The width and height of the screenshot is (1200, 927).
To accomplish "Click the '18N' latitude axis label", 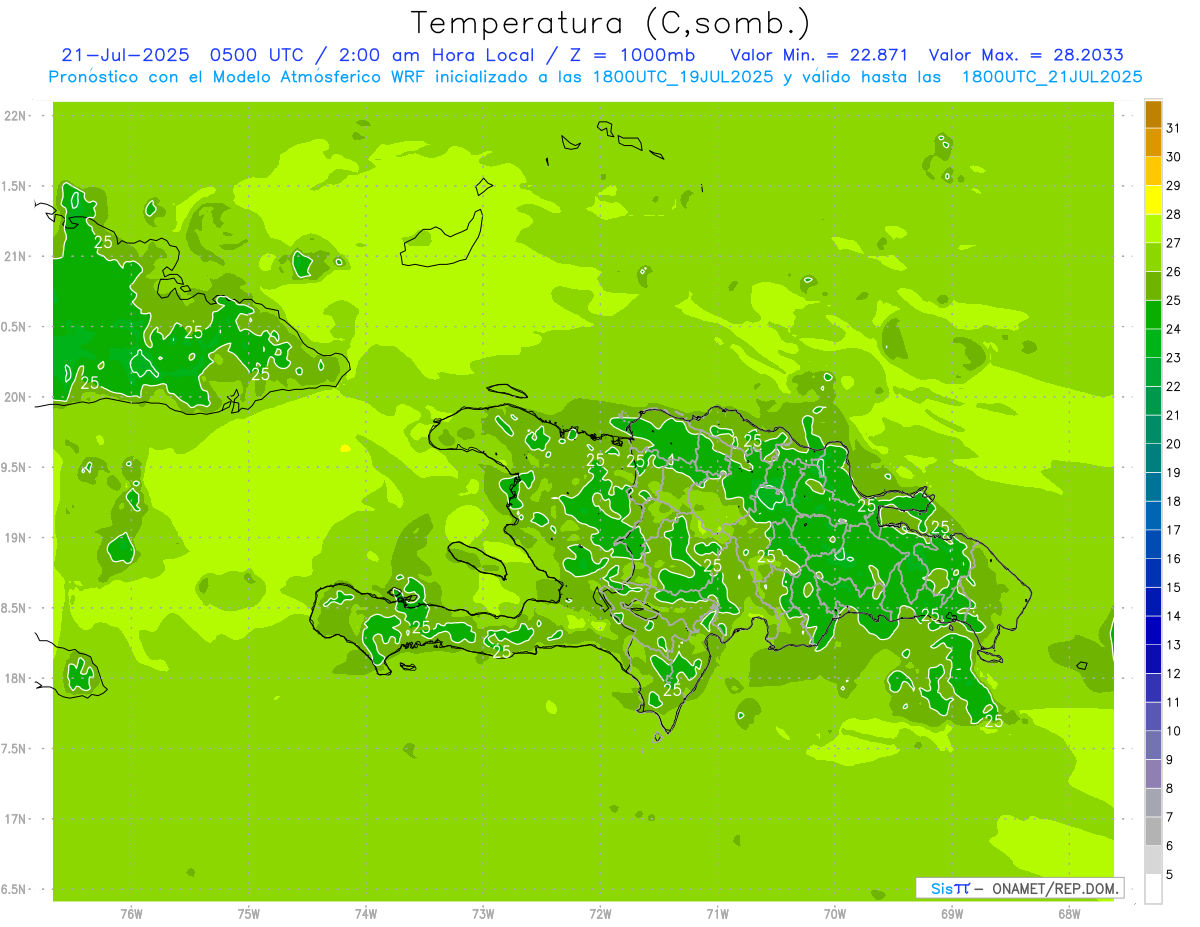I will pos(14,678).
